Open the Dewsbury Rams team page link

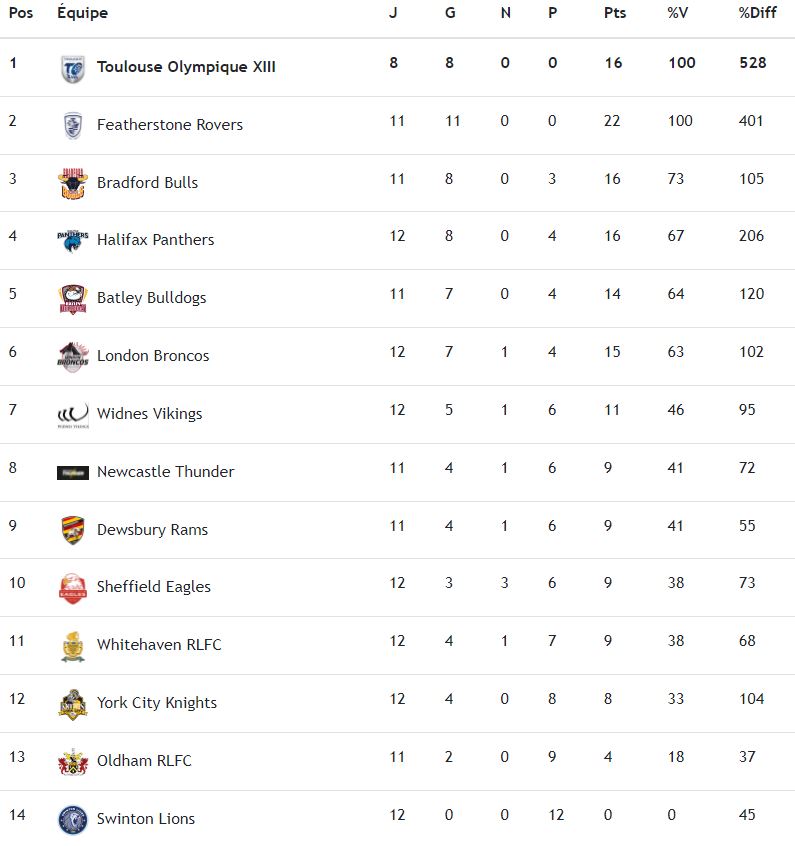coord(152,529)
